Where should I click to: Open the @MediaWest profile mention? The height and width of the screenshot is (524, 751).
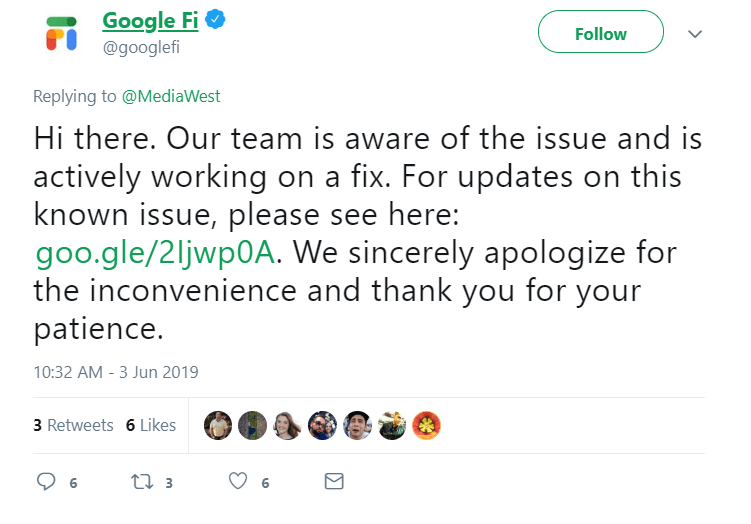coord(171,96)
